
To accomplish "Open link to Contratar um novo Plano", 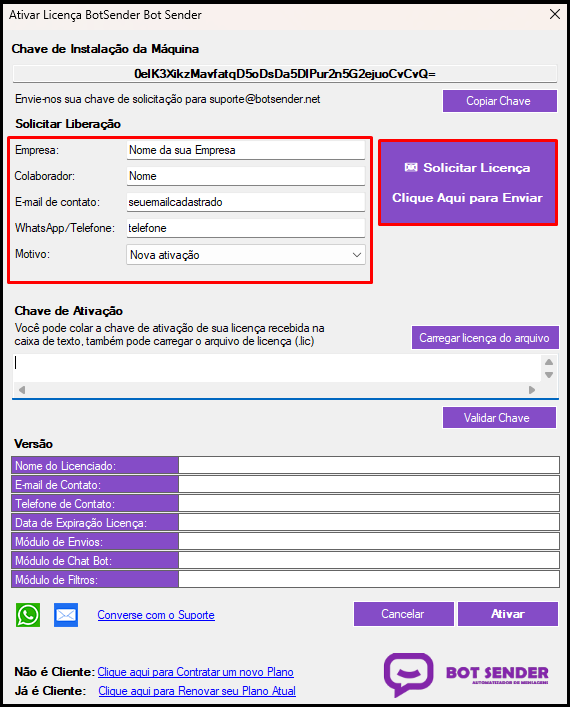I will coord(196,672).
